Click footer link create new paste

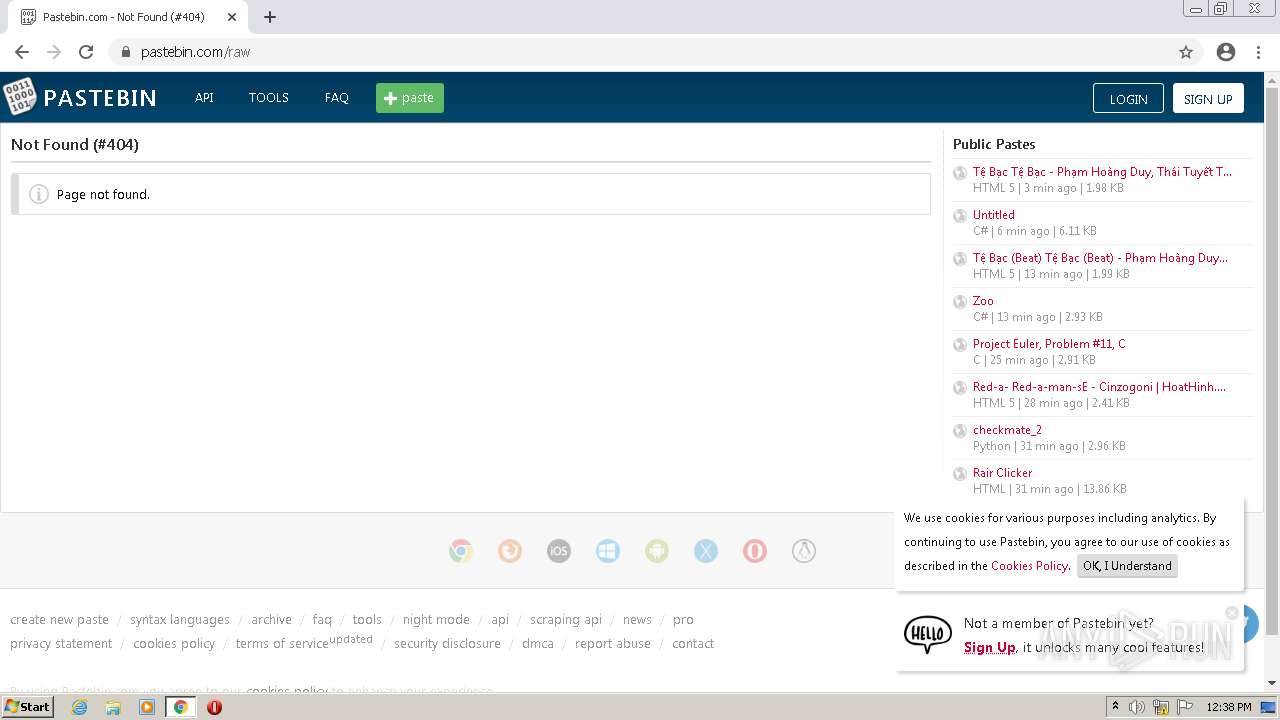[x=59, y=620]
